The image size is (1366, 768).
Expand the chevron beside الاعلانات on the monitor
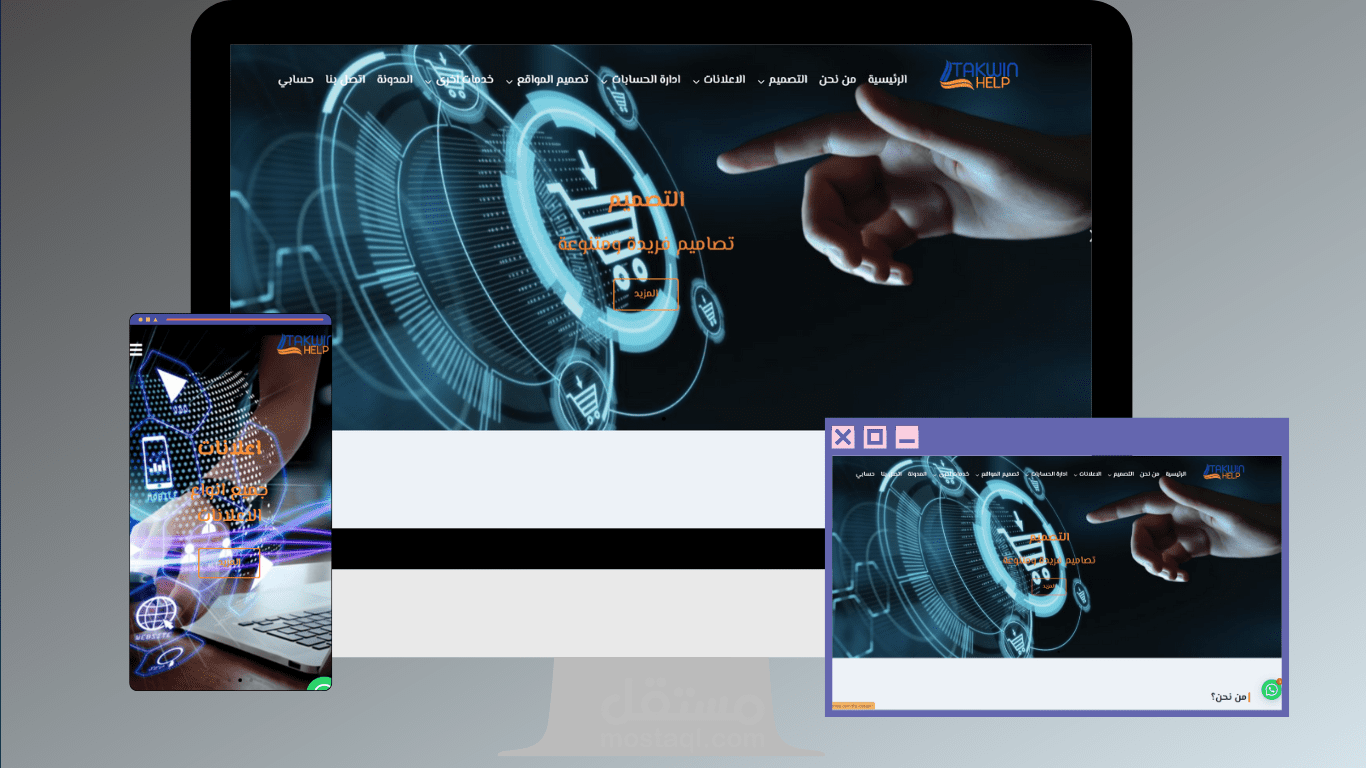click(697, 81)
